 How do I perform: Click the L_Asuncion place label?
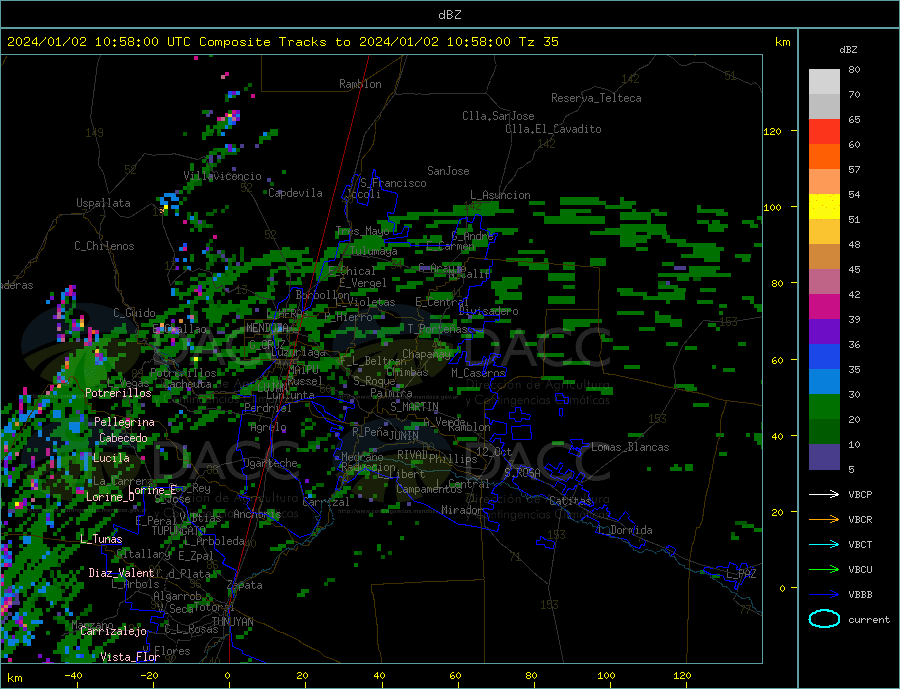click(x=501, y=195)
